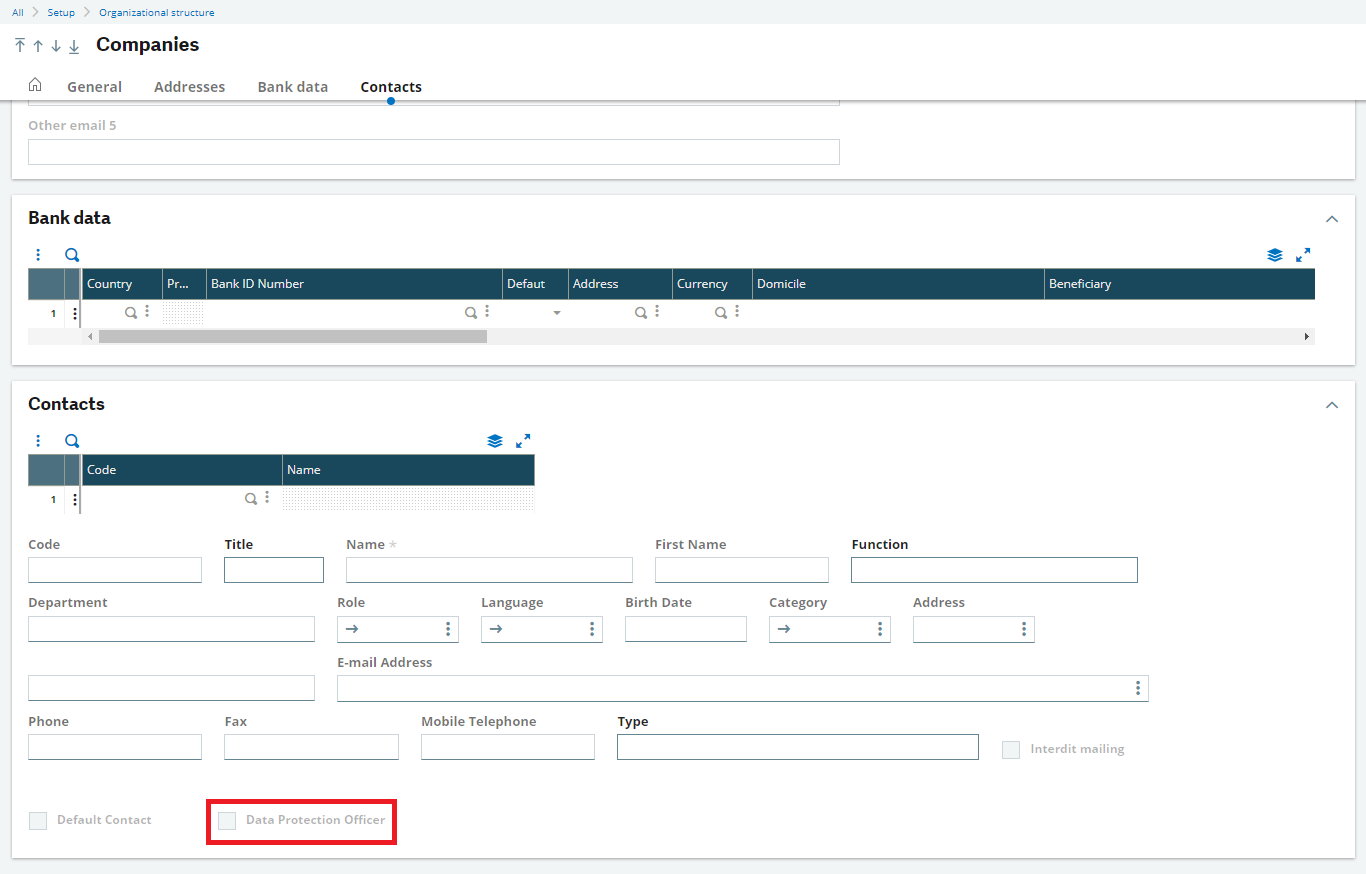The image size is (1366, 874).
Task: Open the home icon tab
Action: 35,85
